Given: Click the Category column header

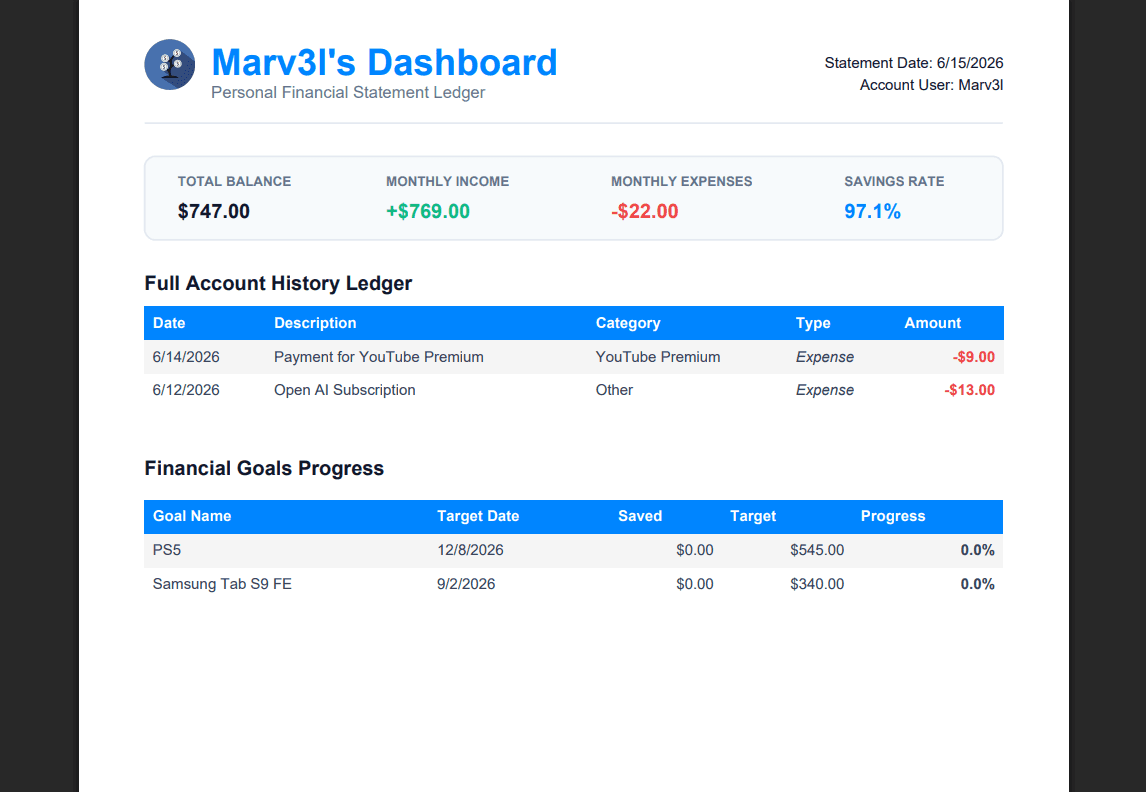Looking at the screenshot, I should (628, 323).
